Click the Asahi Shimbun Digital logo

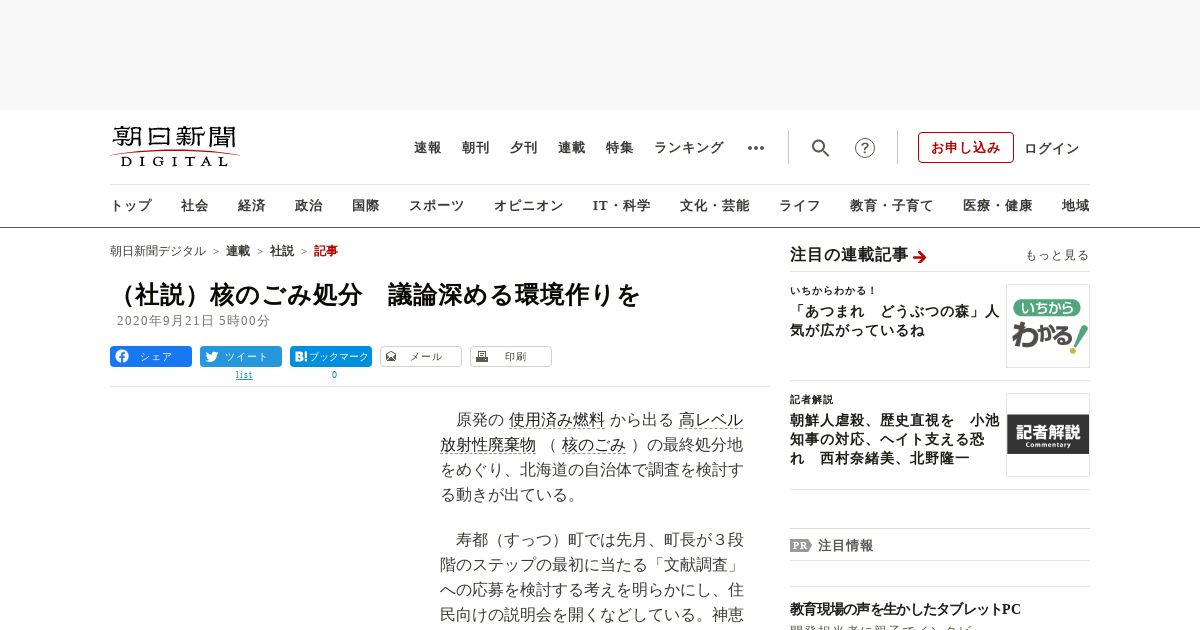click(x=175, y=146)
